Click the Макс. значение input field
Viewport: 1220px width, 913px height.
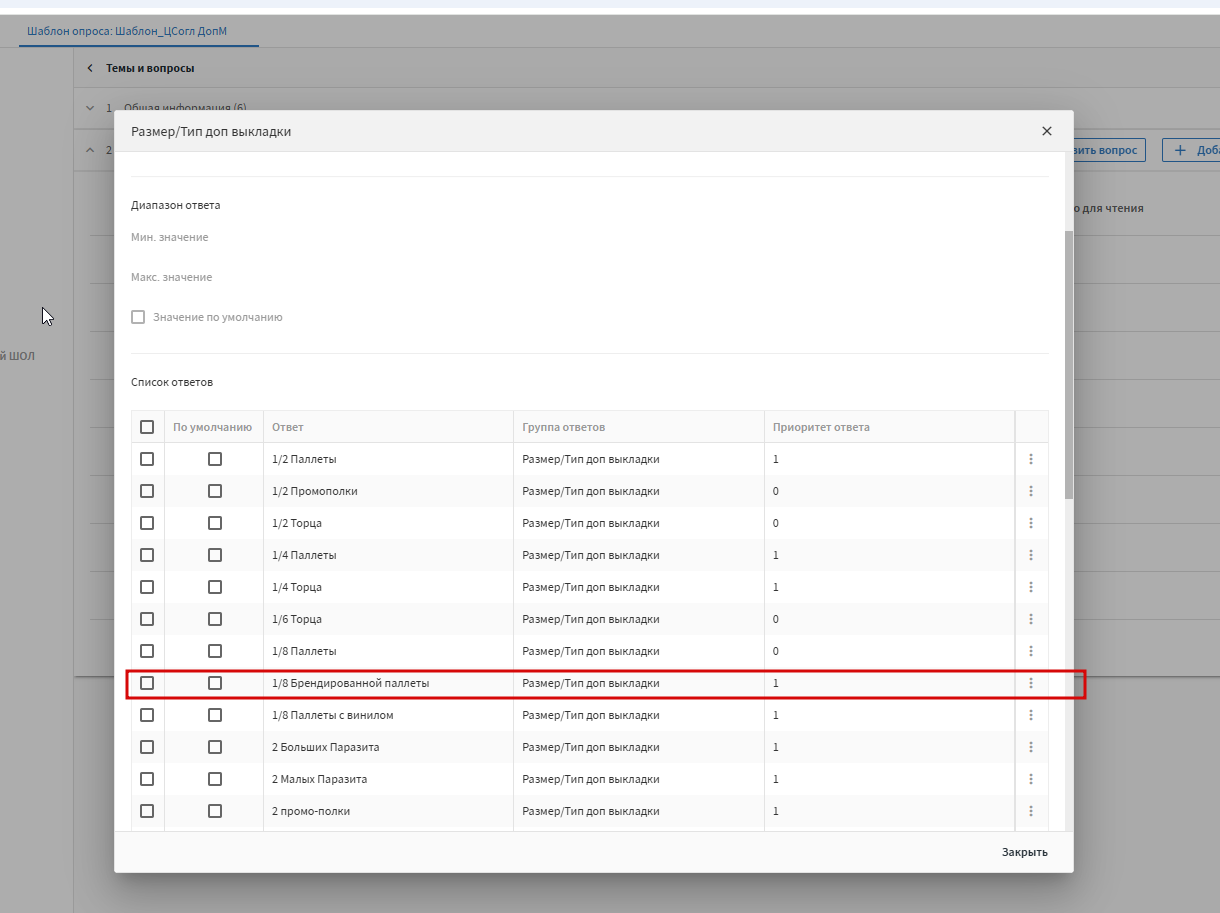589,277
